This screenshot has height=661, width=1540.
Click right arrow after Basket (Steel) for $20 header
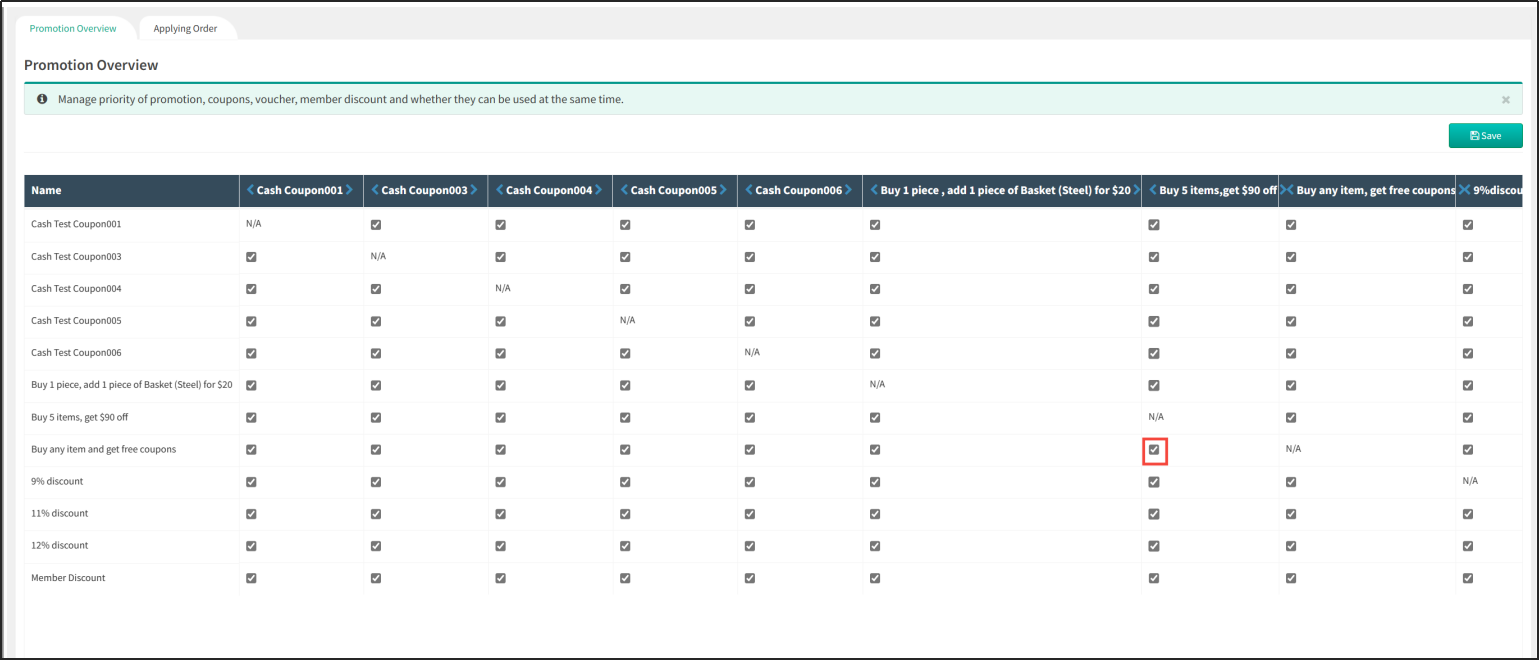[1136, 190]
